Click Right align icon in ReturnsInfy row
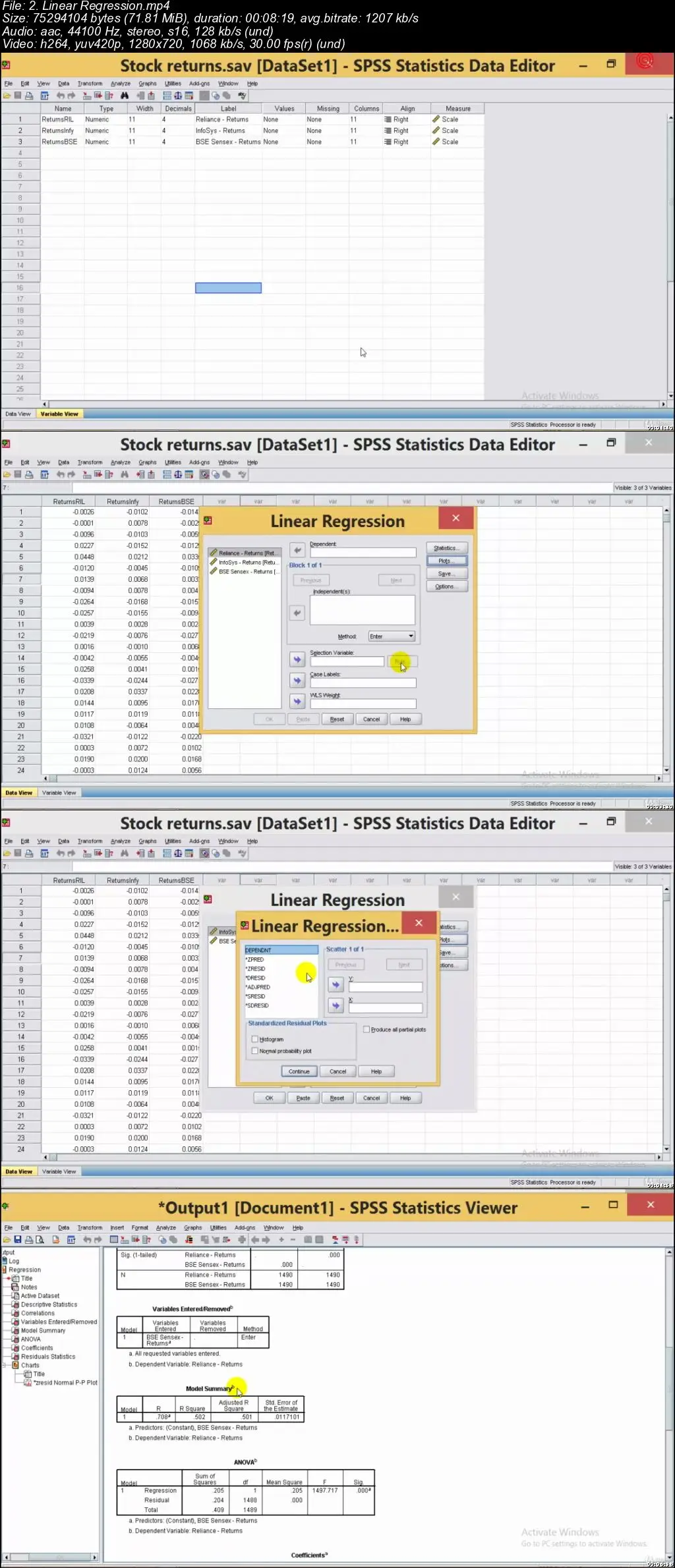Screen dimensions: 675x1568 (x=388, y=131)
